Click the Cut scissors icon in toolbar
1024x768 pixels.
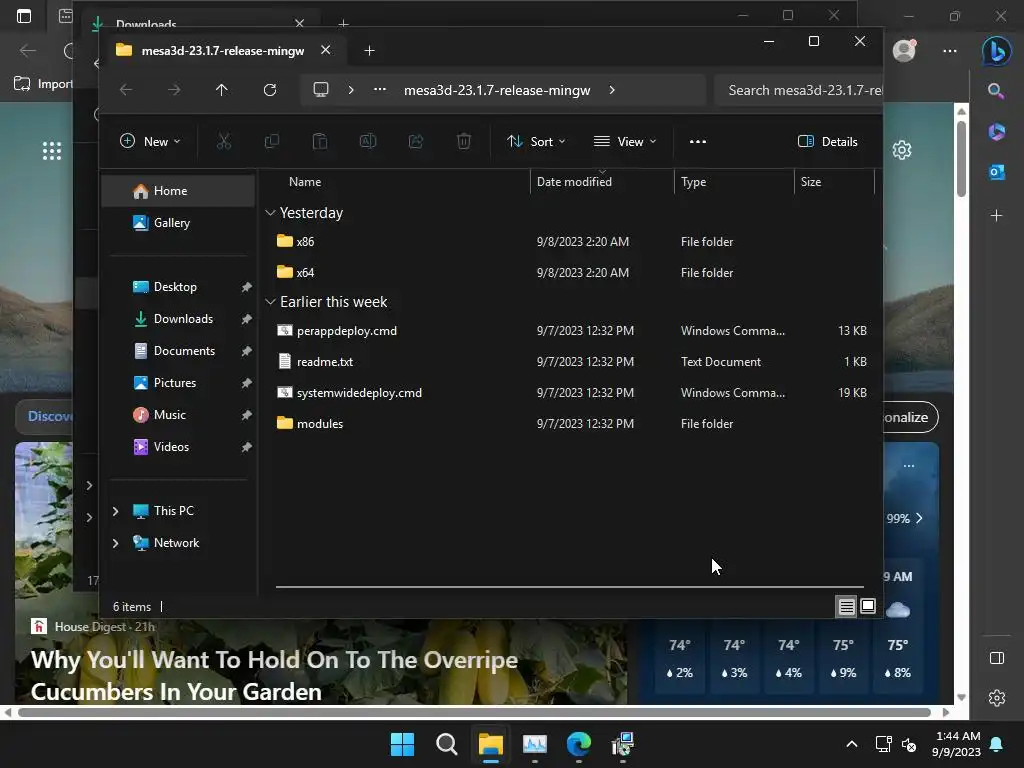coord(223,141)
